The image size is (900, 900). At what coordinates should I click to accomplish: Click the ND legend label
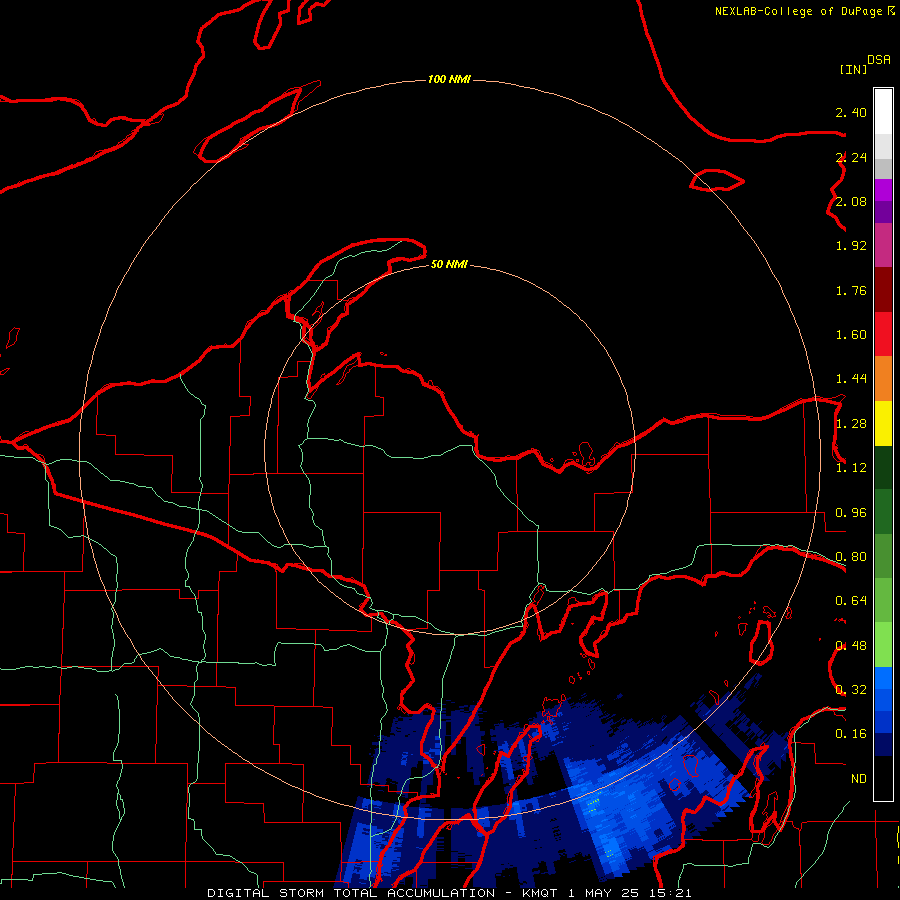click(x=859, y=779)
